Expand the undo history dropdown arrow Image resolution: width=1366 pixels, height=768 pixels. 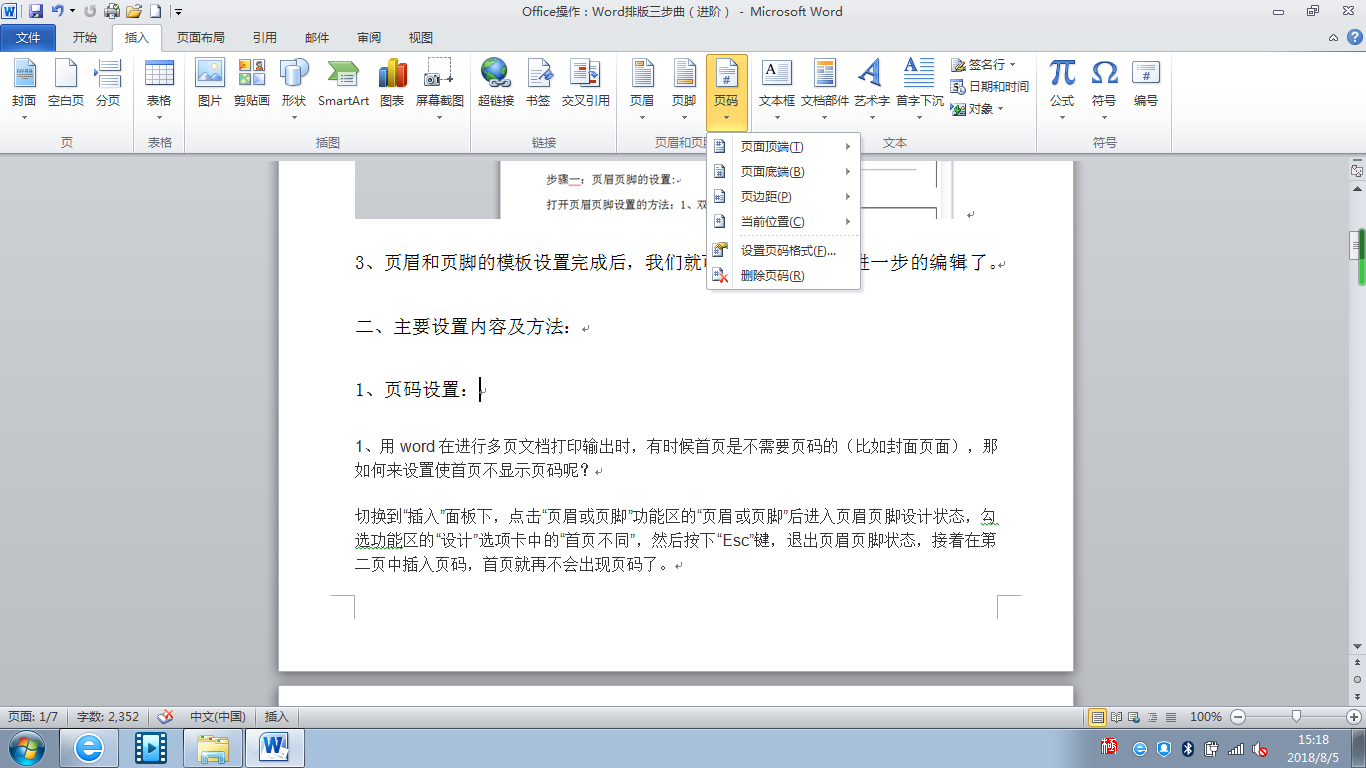[72, 12]
